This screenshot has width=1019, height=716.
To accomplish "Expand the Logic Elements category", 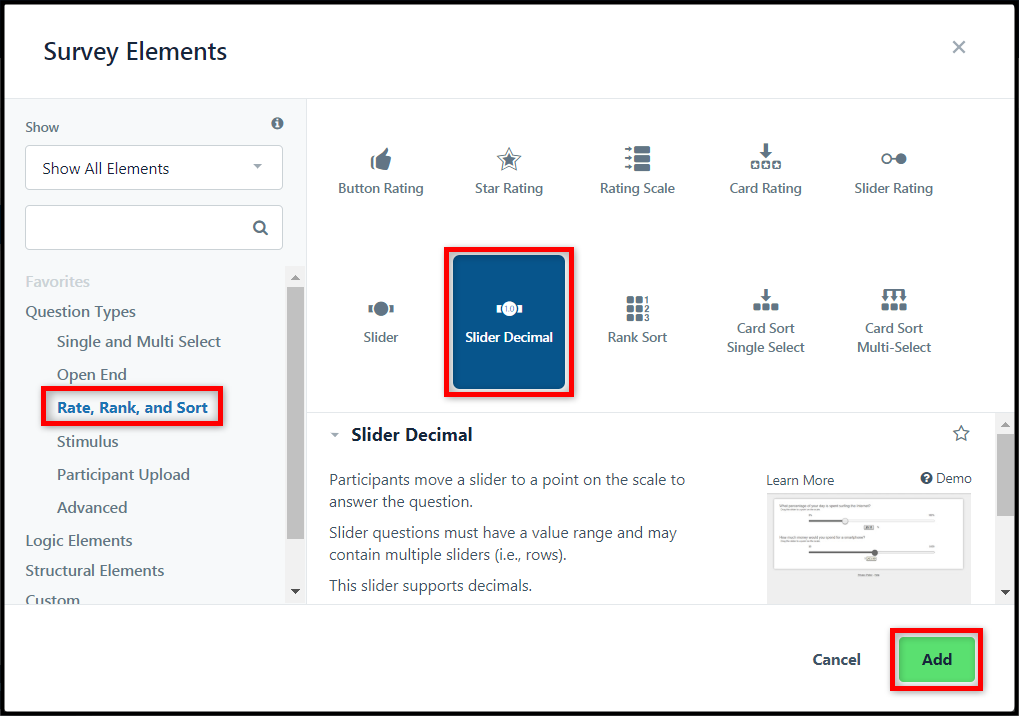I will tap(79, 541).
